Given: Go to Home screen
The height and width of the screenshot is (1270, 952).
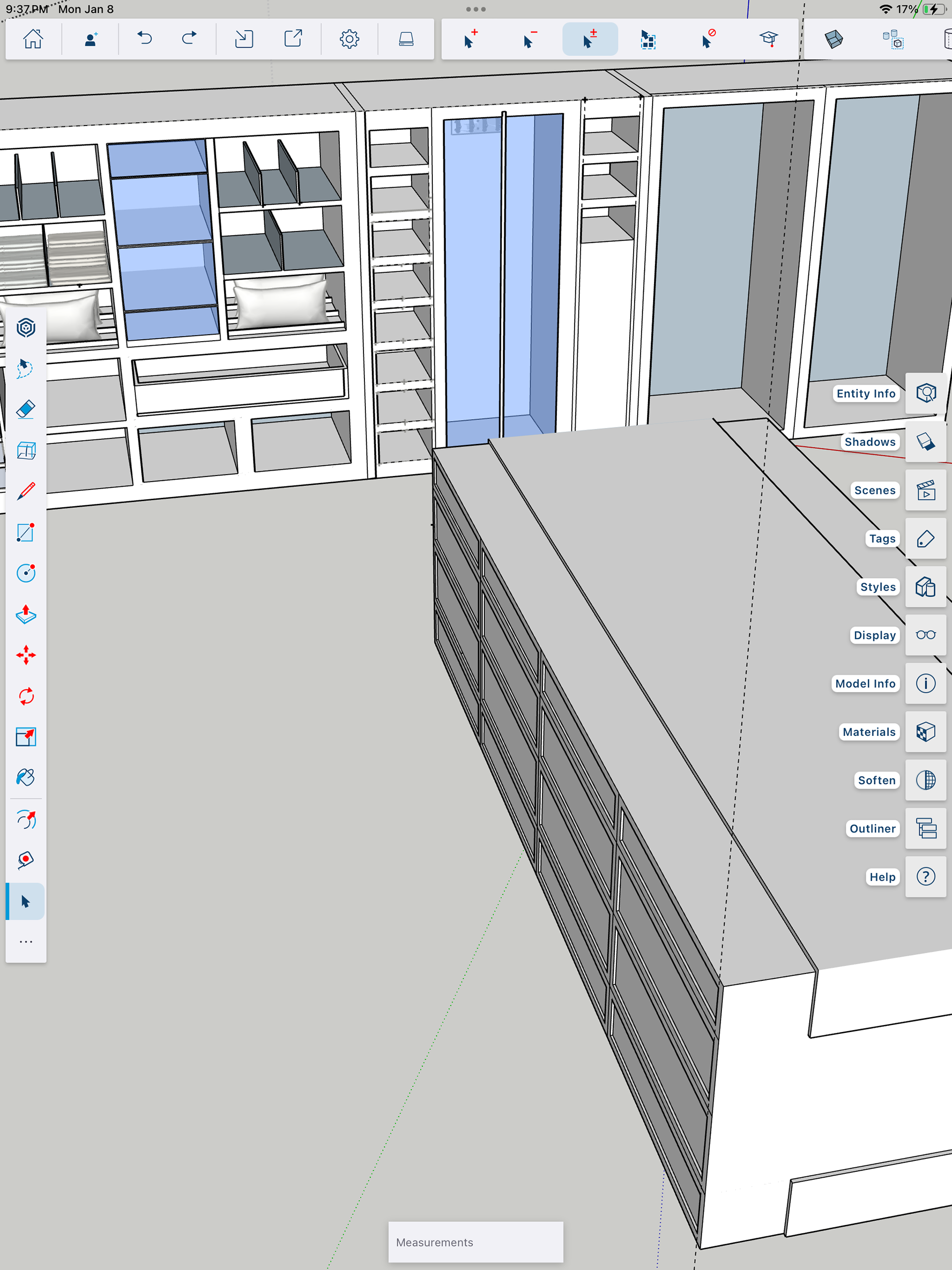Looking at the screenshot, I should (33, 39).
